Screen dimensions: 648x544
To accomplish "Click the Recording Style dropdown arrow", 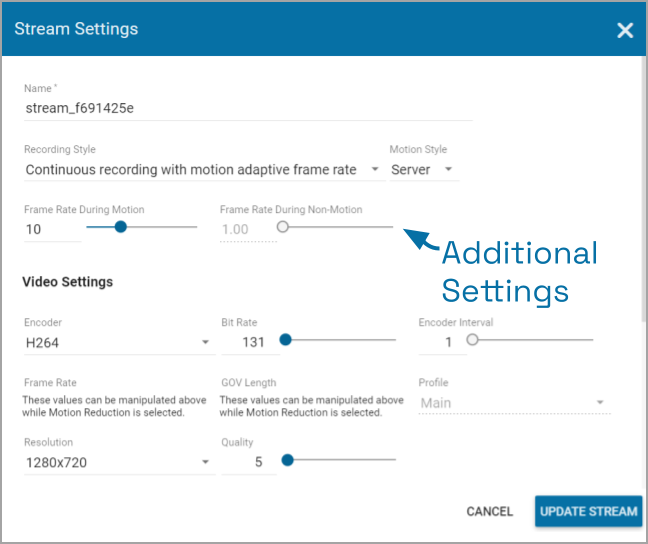I will tap(375, 170).
